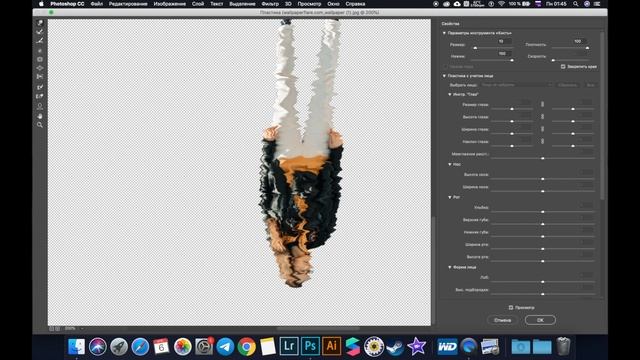This screenshot has height=360, width=640.
Task: Select the Свойства panel tab
Action: [450, 24]
